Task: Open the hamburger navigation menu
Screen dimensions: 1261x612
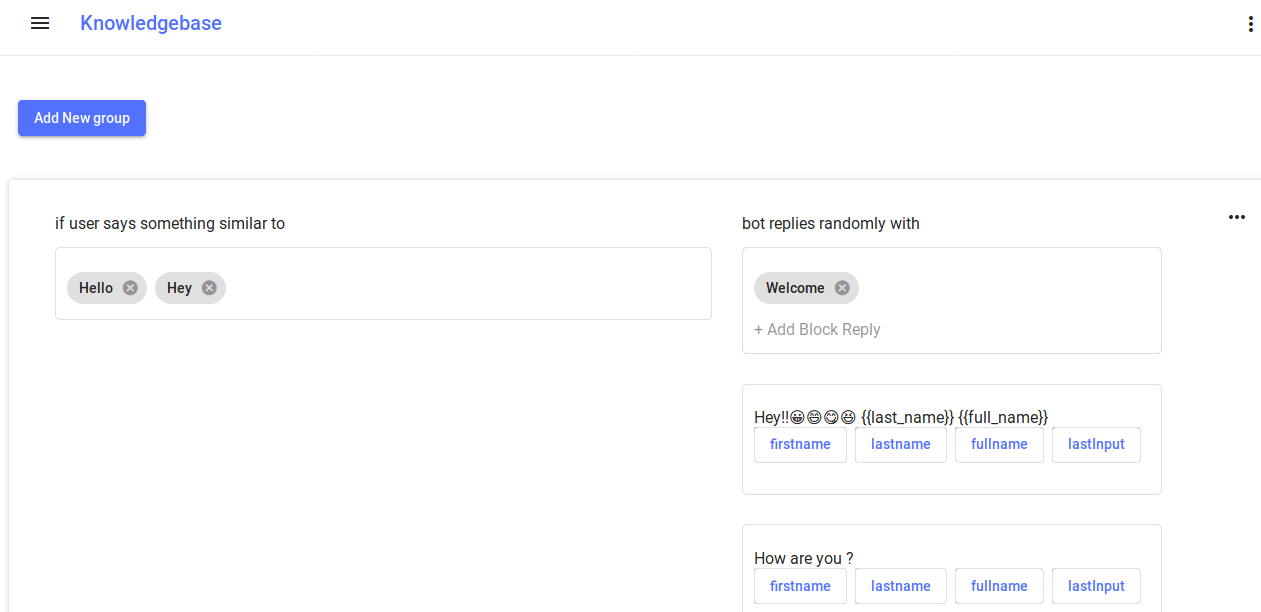Action: point(40,23)
